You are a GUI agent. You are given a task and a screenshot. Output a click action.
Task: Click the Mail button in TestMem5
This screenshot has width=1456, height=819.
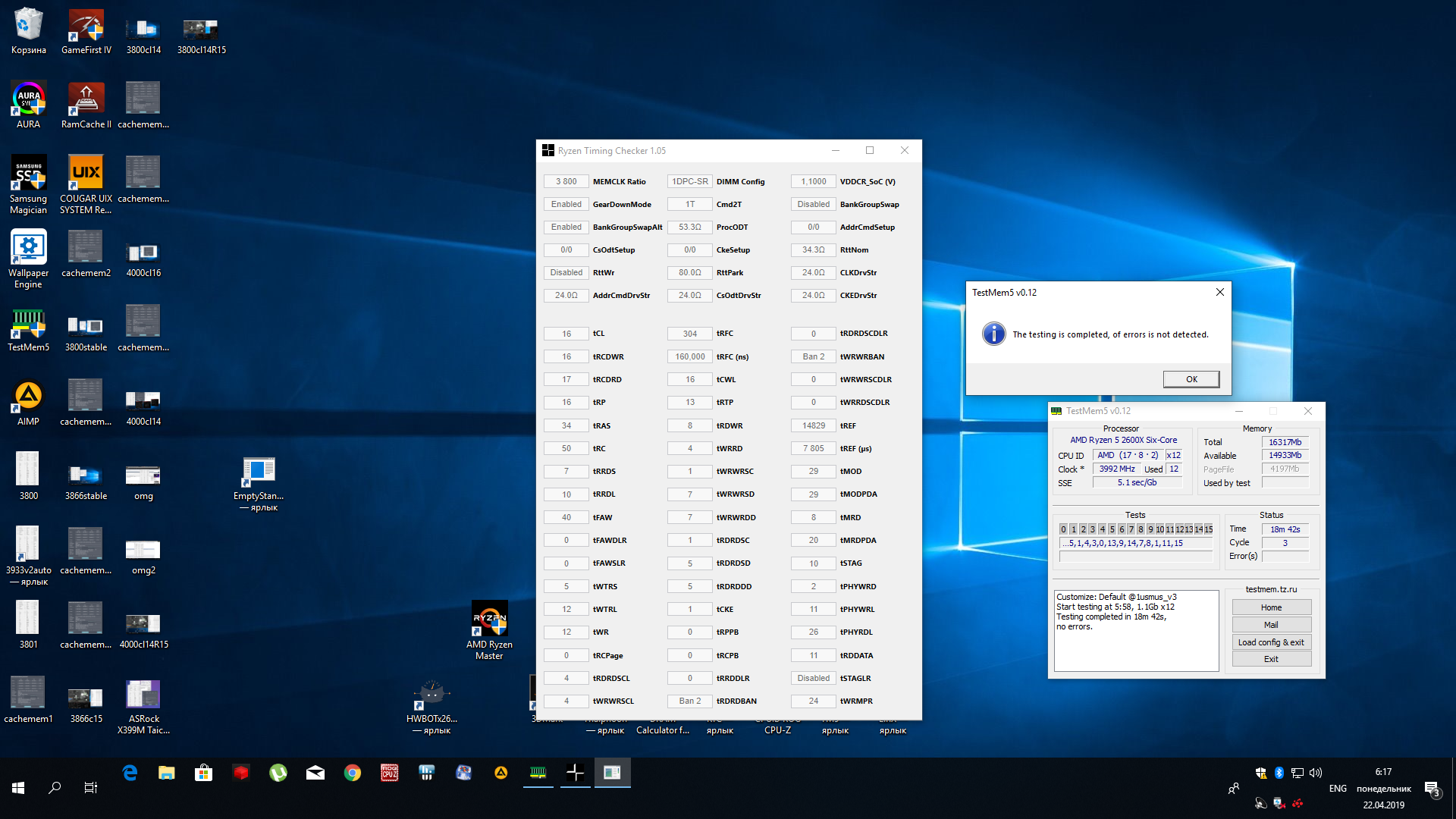1271,625
